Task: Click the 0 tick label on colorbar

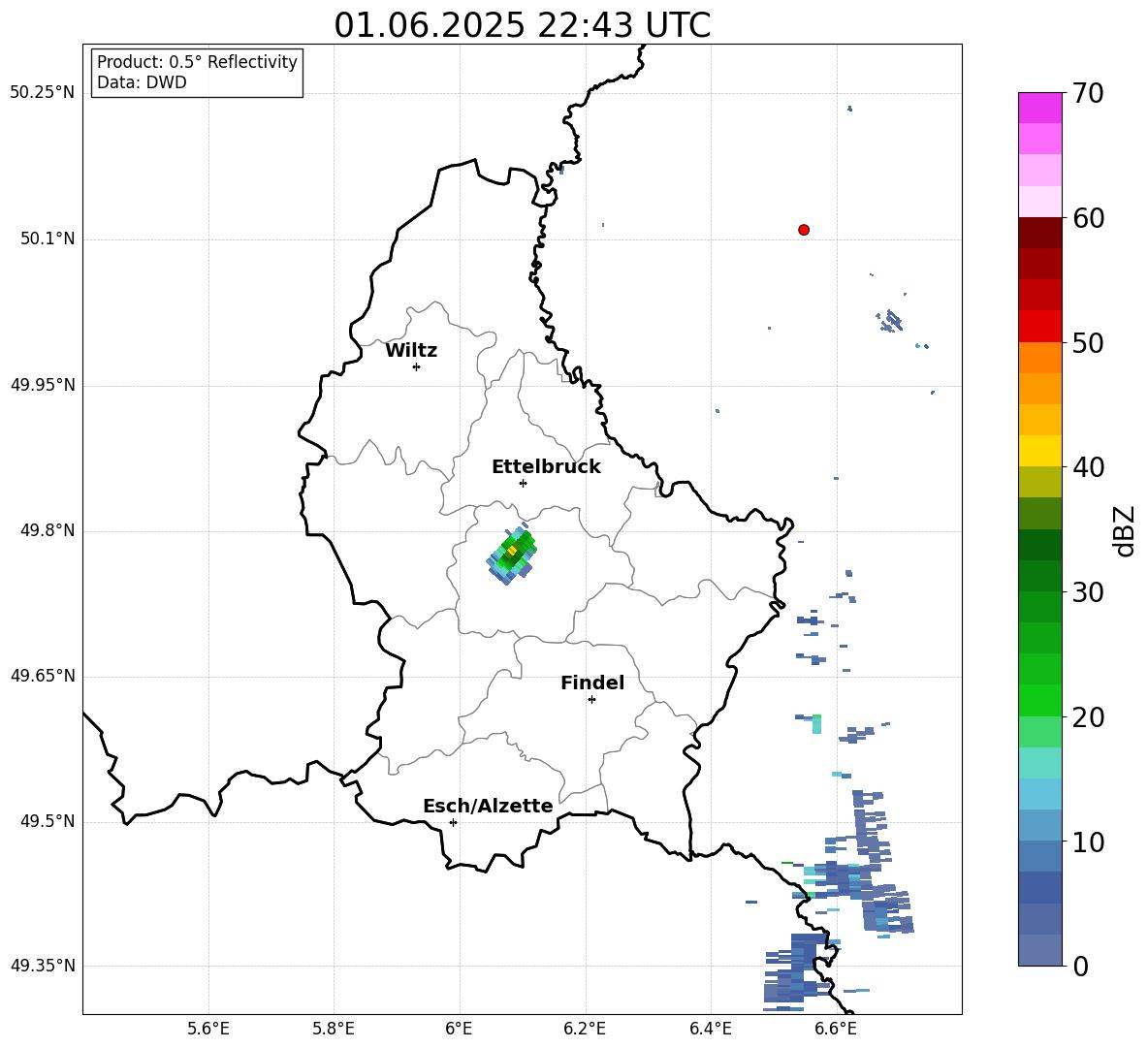Action: point(1080,966)
